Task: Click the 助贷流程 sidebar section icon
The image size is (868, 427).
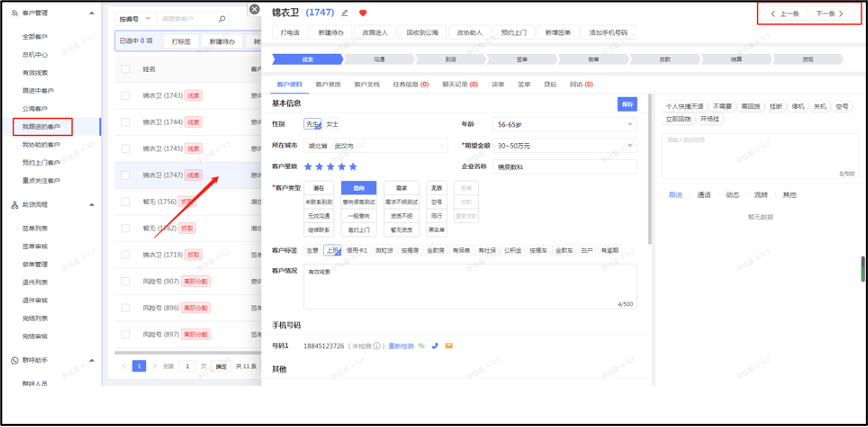Action: [x=15, y=205]
